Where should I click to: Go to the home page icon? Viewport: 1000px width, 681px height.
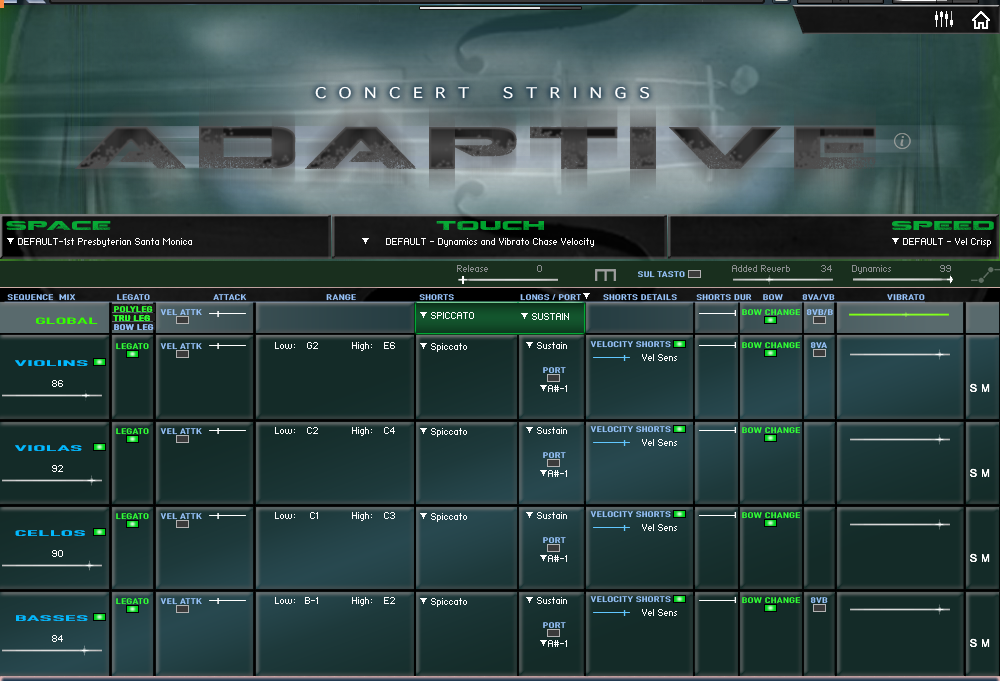(x=981, y=20)
